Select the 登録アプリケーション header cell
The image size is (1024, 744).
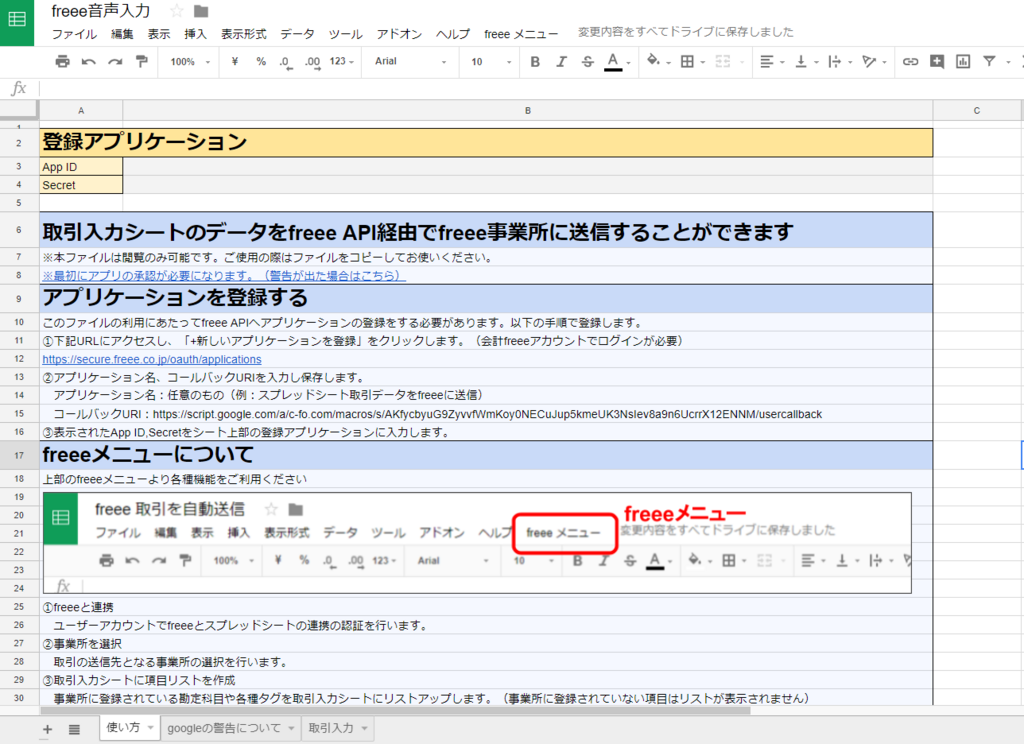[x=486, y=142]
